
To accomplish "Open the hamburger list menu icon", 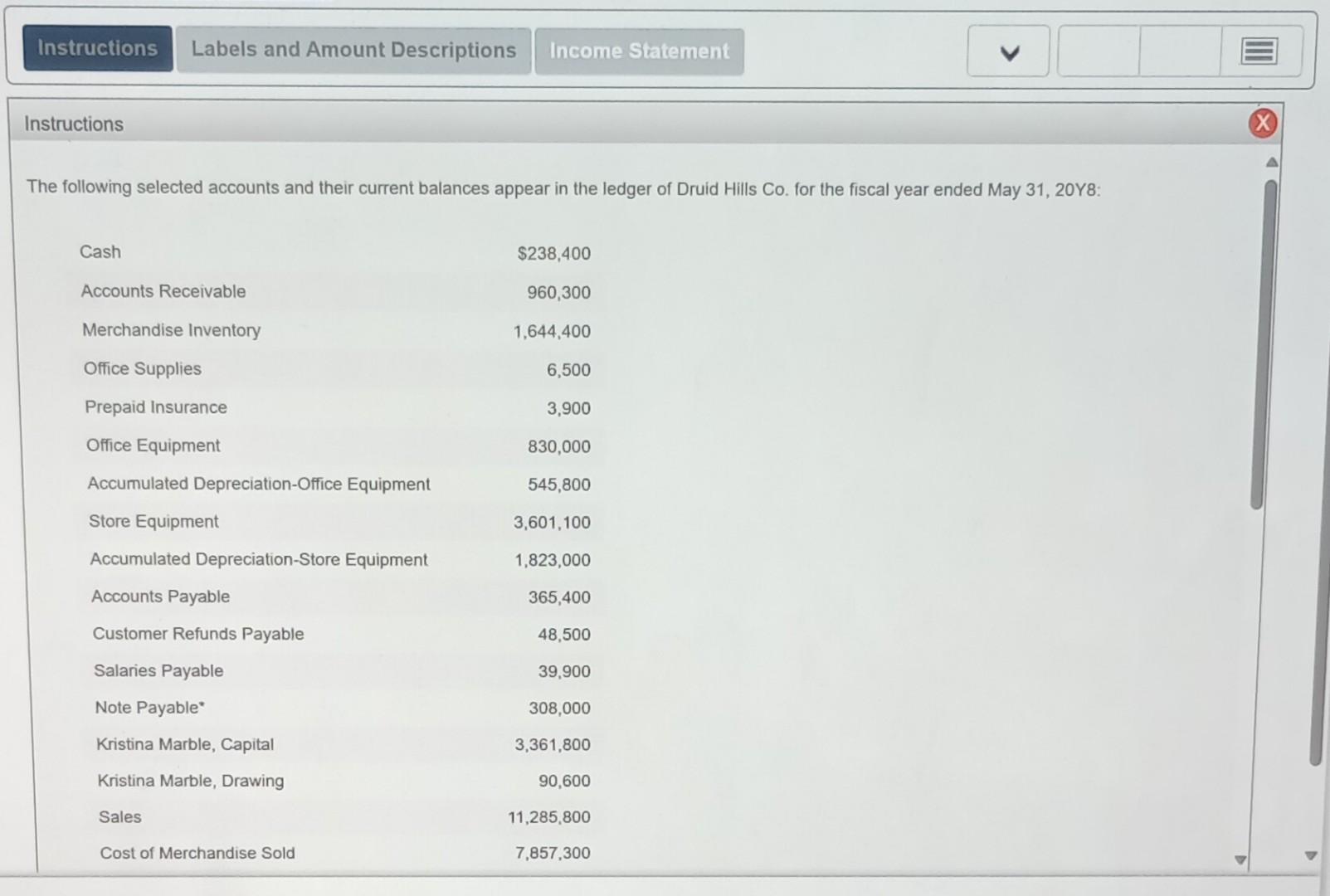I will click(x=1259, y=51).
